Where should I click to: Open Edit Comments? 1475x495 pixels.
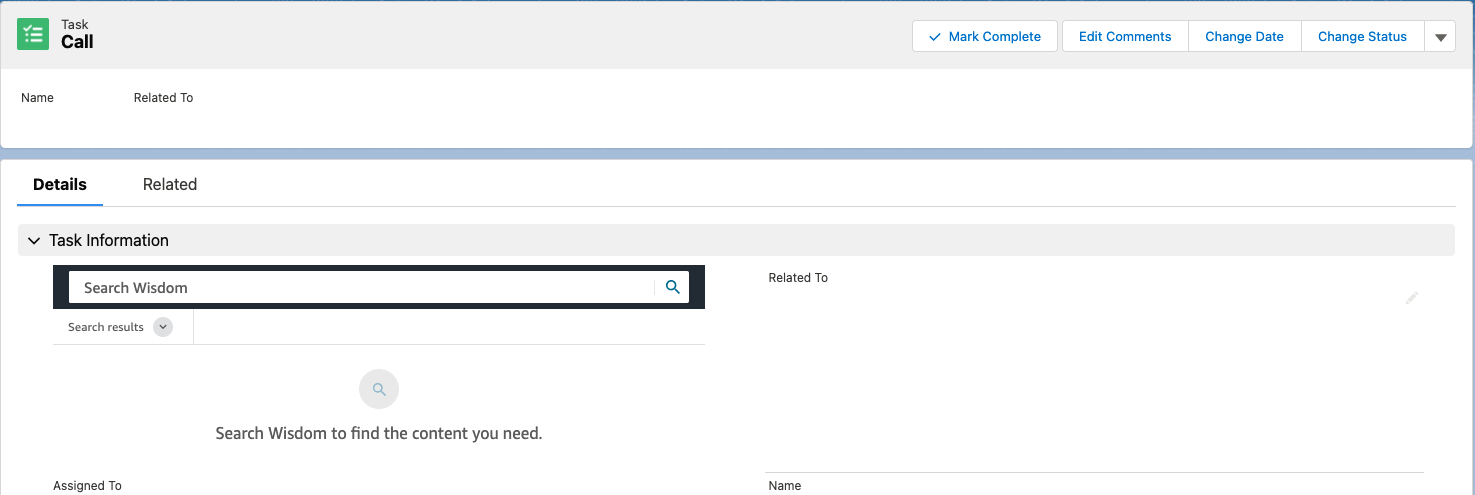point(1125,36)
